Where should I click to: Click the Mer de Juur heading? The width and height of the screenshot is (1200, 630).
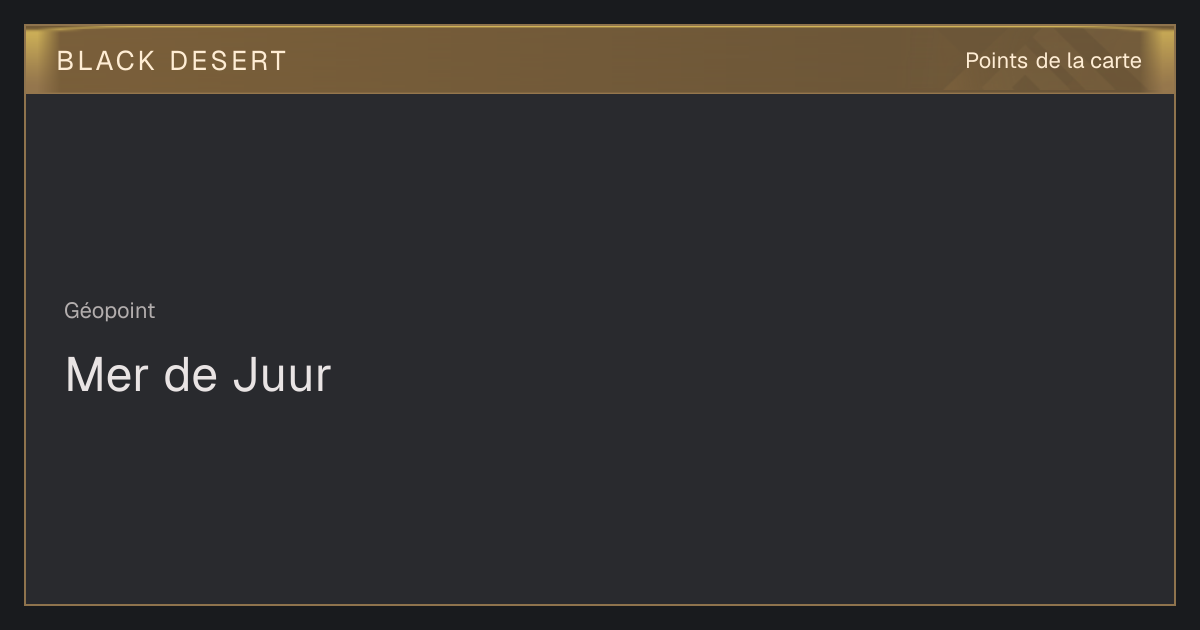coord(198,375)
